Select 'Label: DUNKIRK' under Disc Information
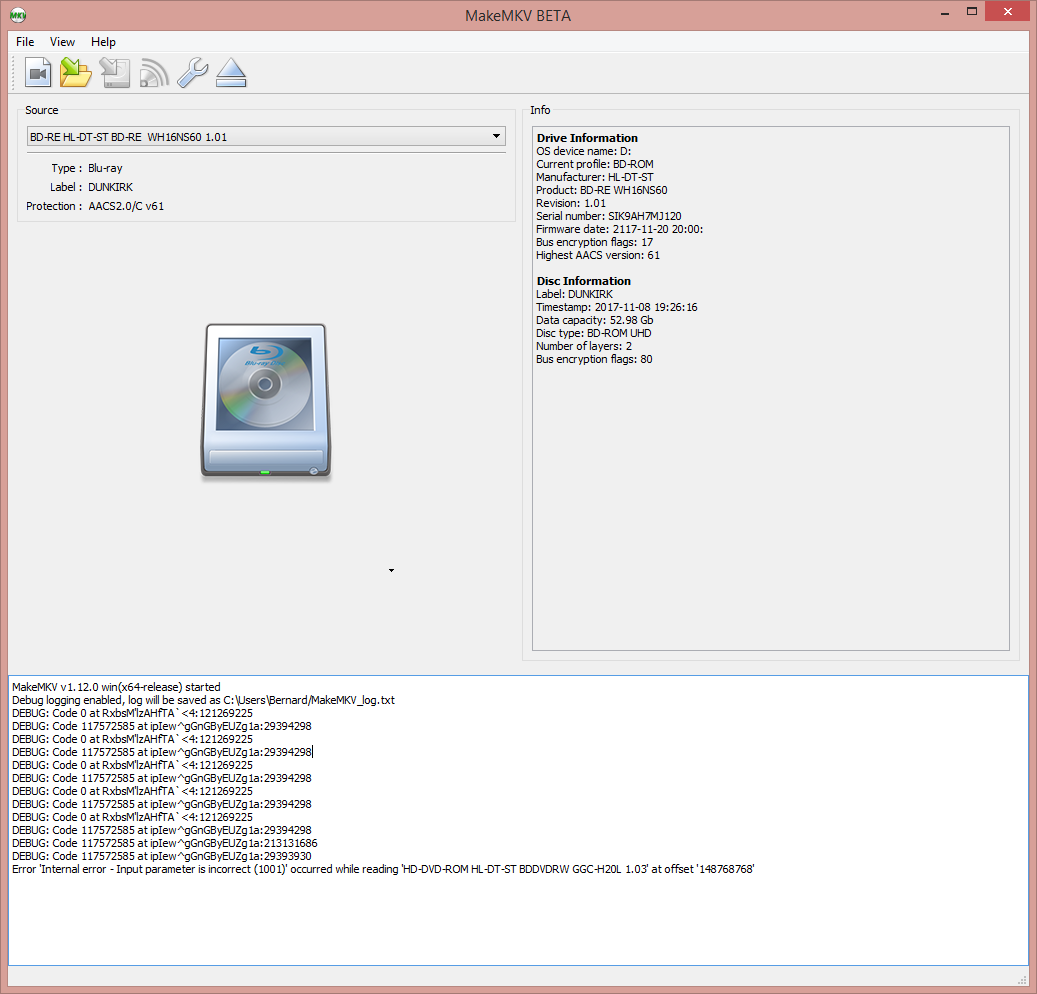 coord(575,294)
